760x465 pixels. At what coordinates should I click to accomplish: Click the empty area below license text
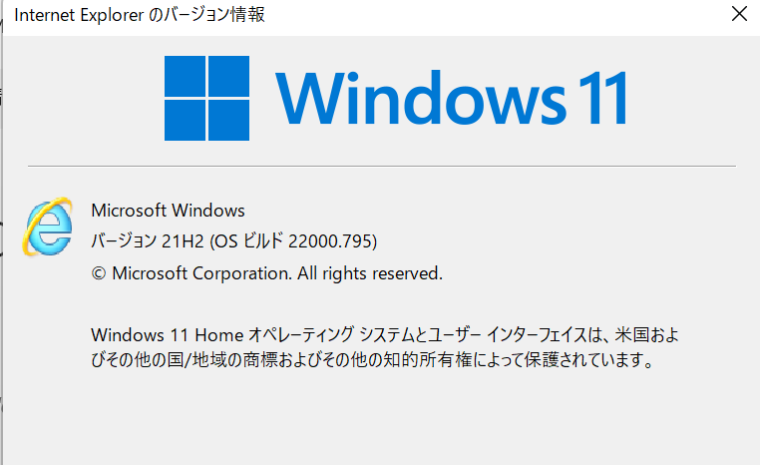[x=382, y=417]
